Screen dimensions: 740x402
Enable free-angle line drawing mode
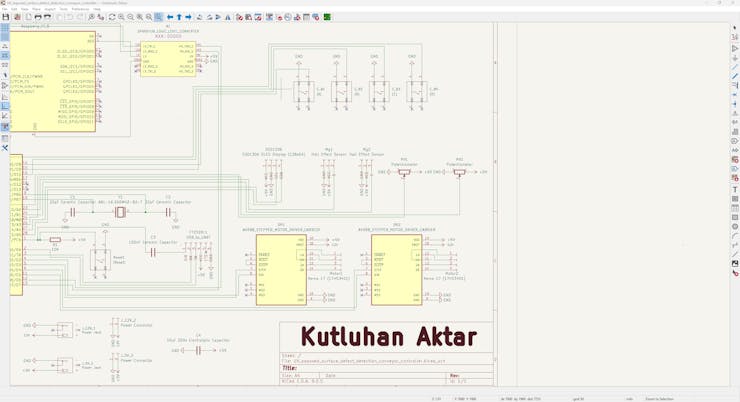[5, 97]
